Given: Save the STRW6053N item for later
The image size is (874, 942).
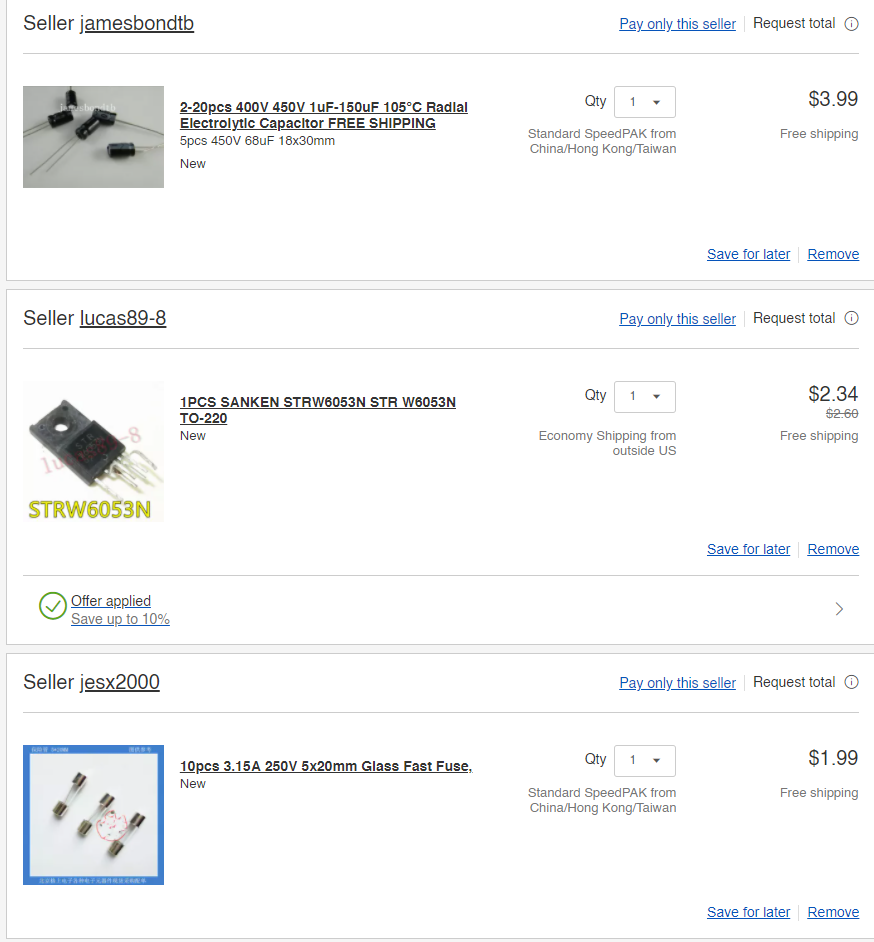Looking at the screenshot, I should [x=748, y=549].
